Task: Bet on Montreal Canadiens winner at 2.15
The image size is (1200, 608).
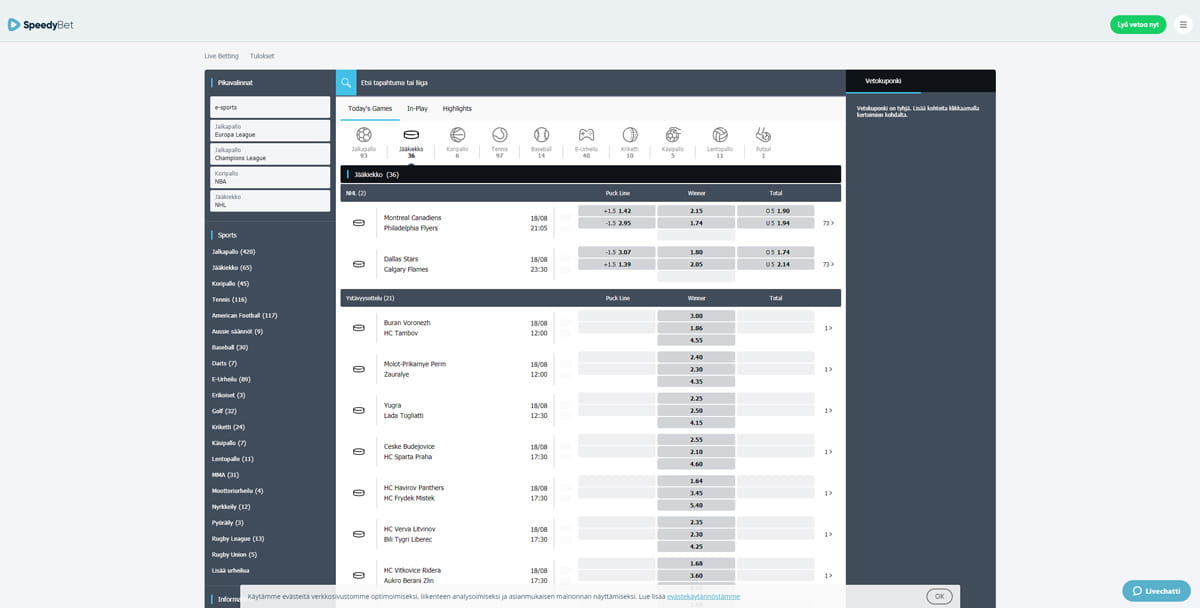Action: pyautogui.click(x=696, y=211)
